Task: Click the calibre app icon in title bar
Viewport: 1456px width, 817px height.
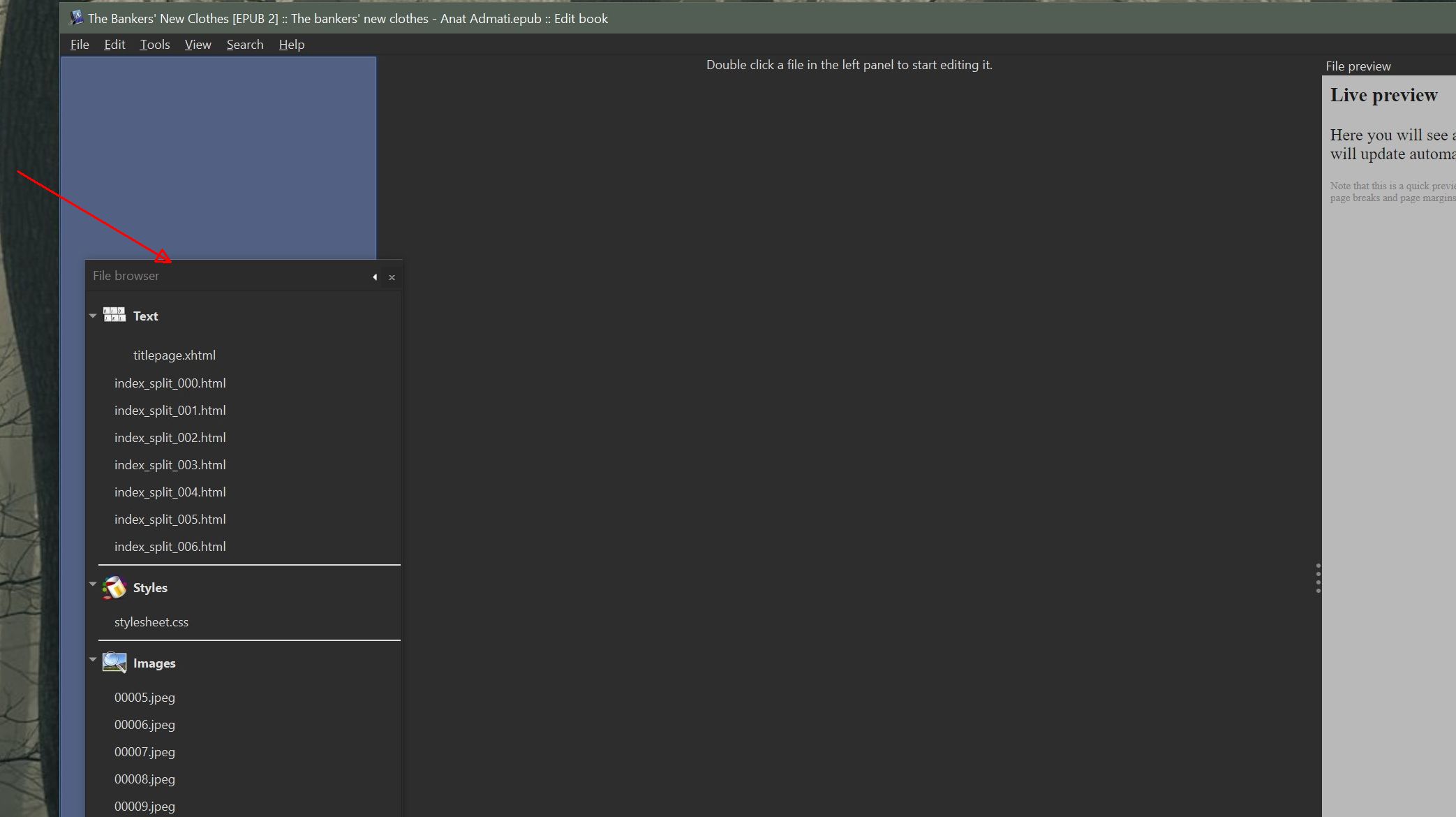Action: tap(76, 18)
